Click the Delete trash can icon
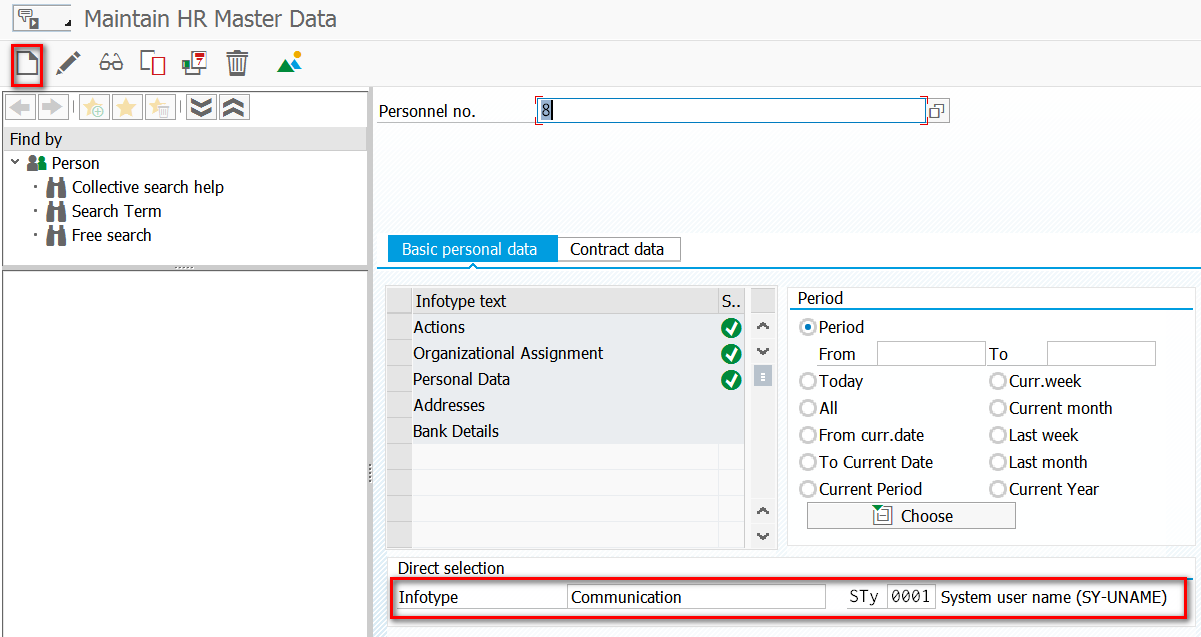 pos(237,64)
